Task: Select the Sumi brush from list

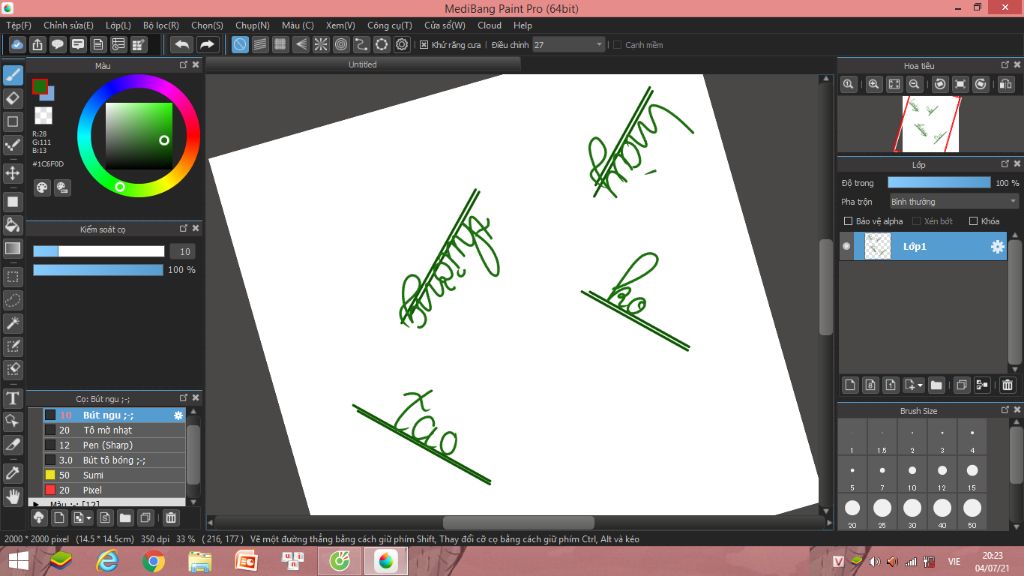Action: pos(93,475)
